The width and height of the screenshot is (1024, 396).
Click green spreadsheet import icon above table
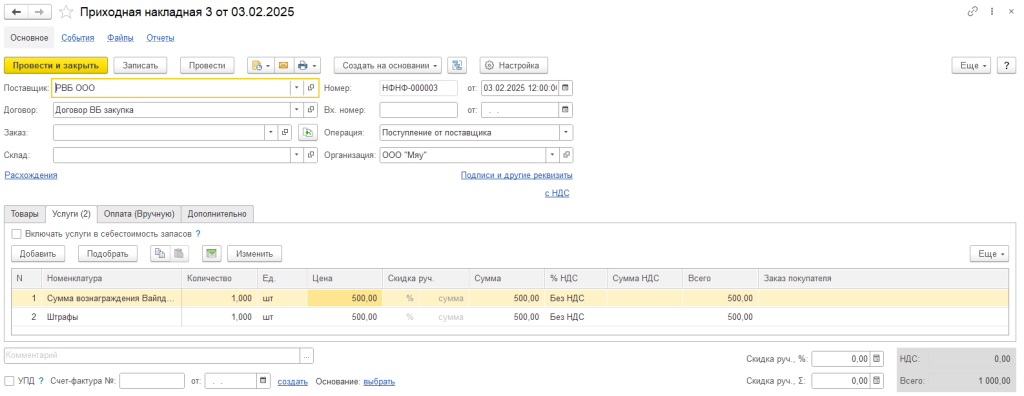click(x=212, y=253)
